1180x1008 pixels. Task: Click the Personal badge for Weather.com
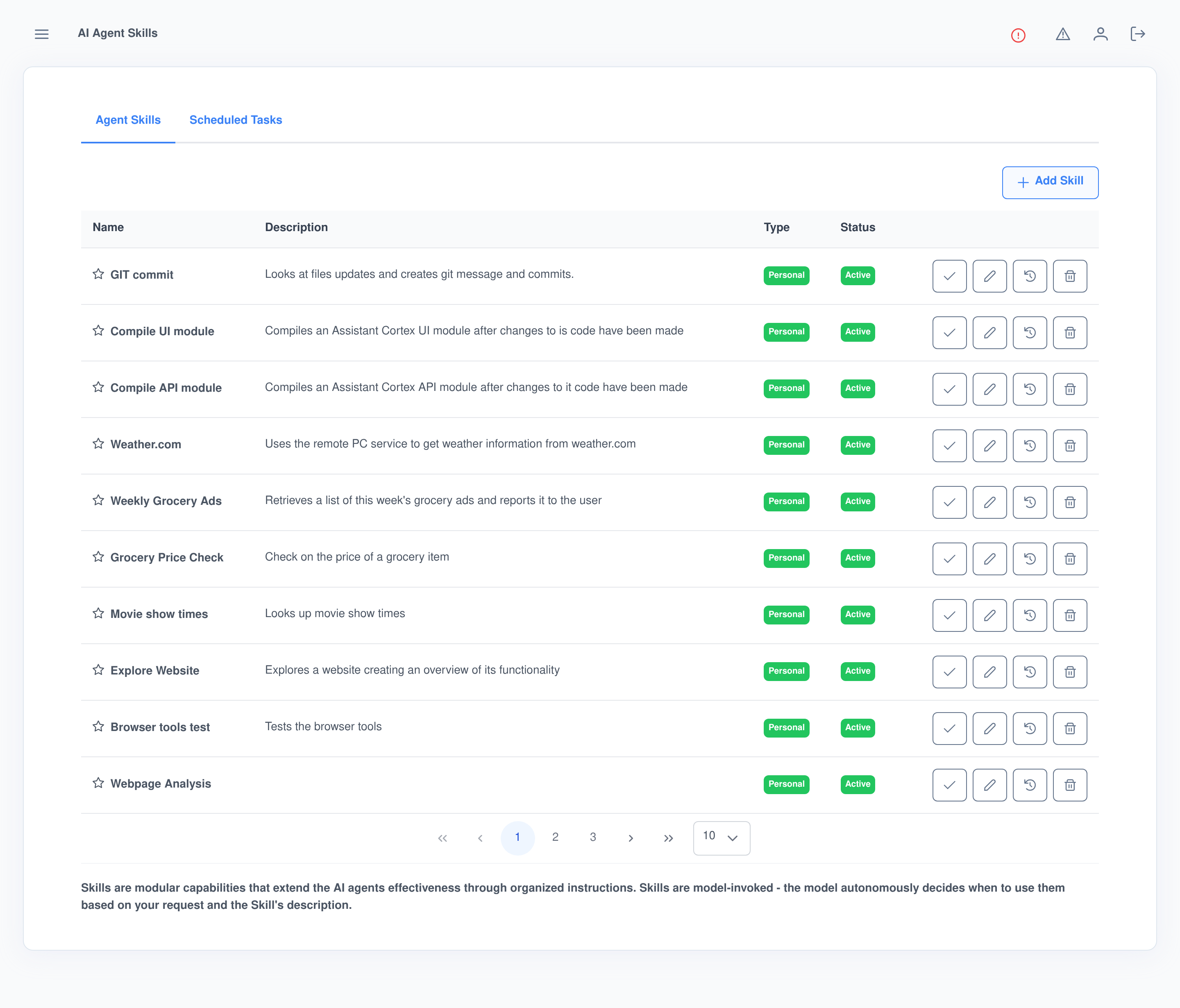point(786,445)
